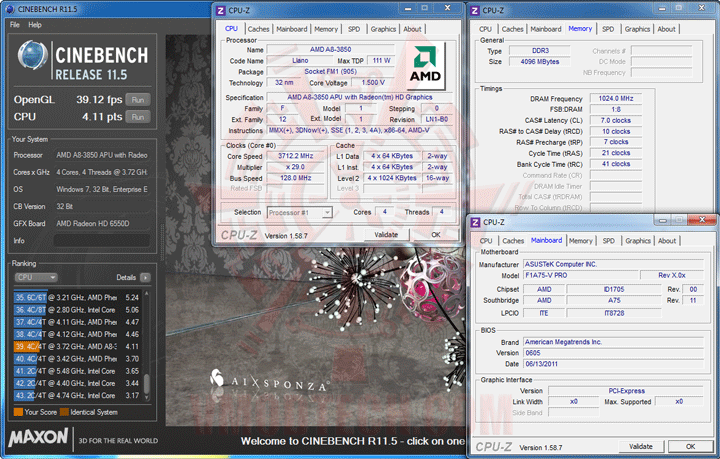Click the Southbridge model A75
Viewport: 720px width, 459px height.
point(614,300)
